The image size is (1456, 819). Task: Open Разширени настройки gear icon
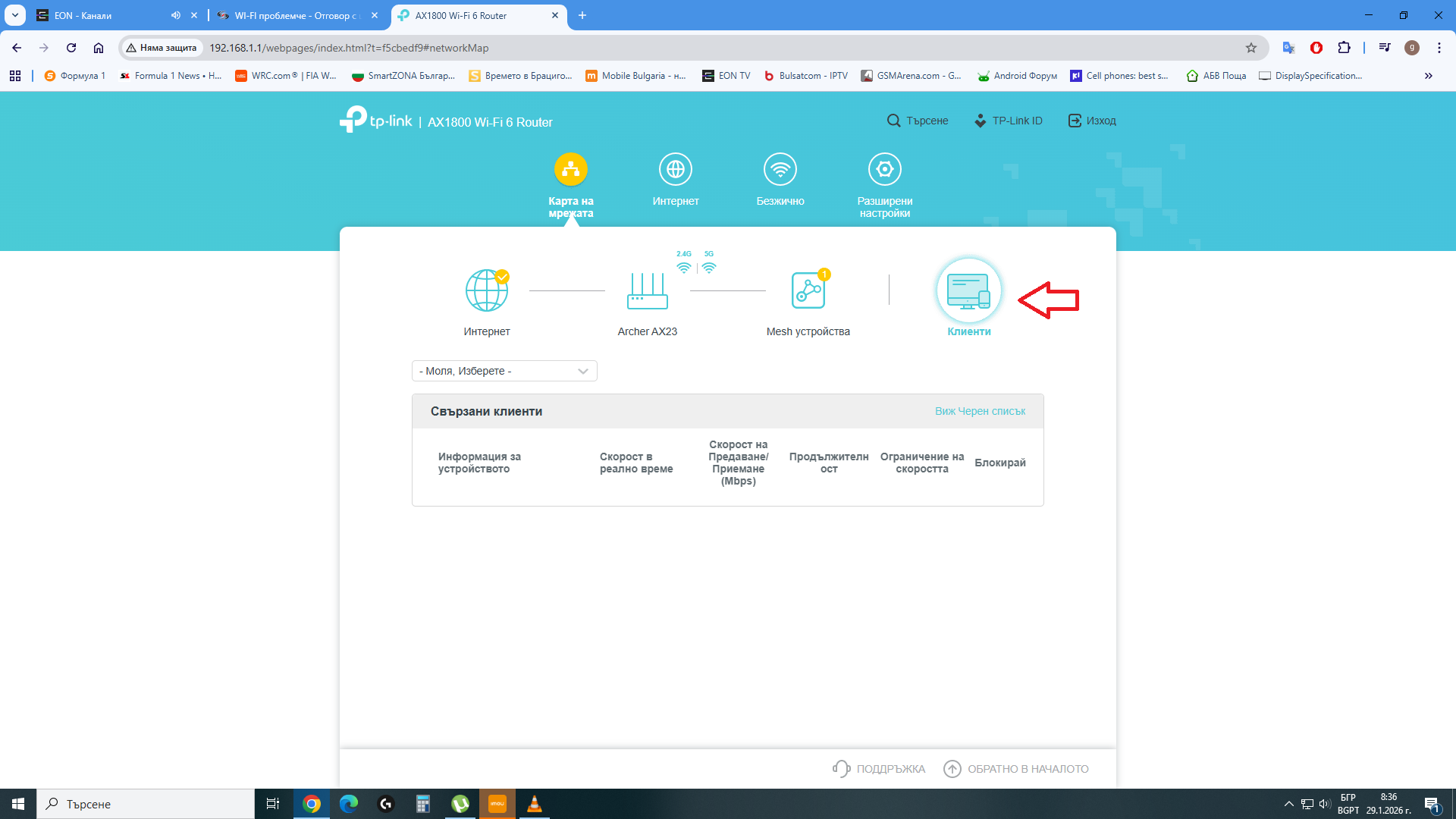point(884,169)
